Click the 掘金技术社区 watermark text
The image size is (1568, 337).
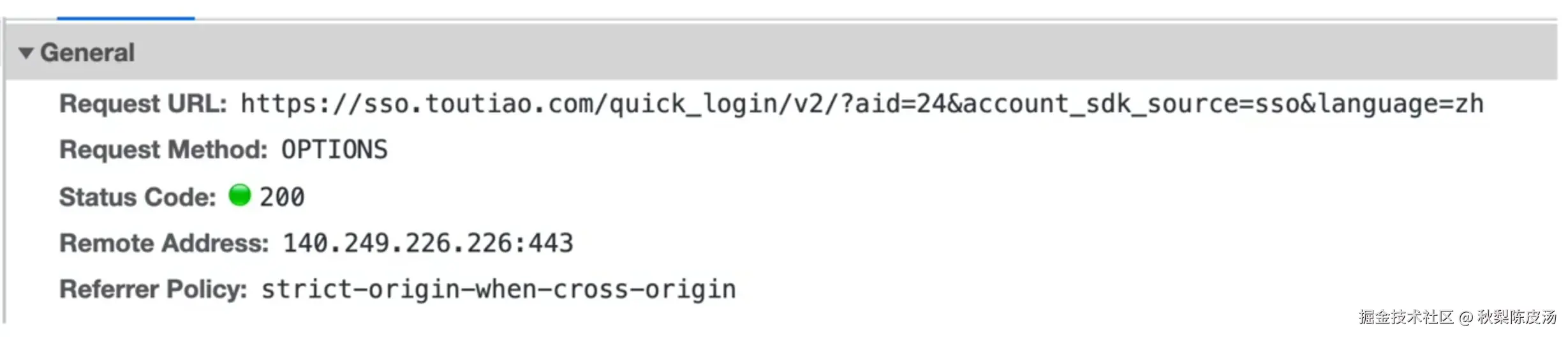click(x=1406, y=317)
